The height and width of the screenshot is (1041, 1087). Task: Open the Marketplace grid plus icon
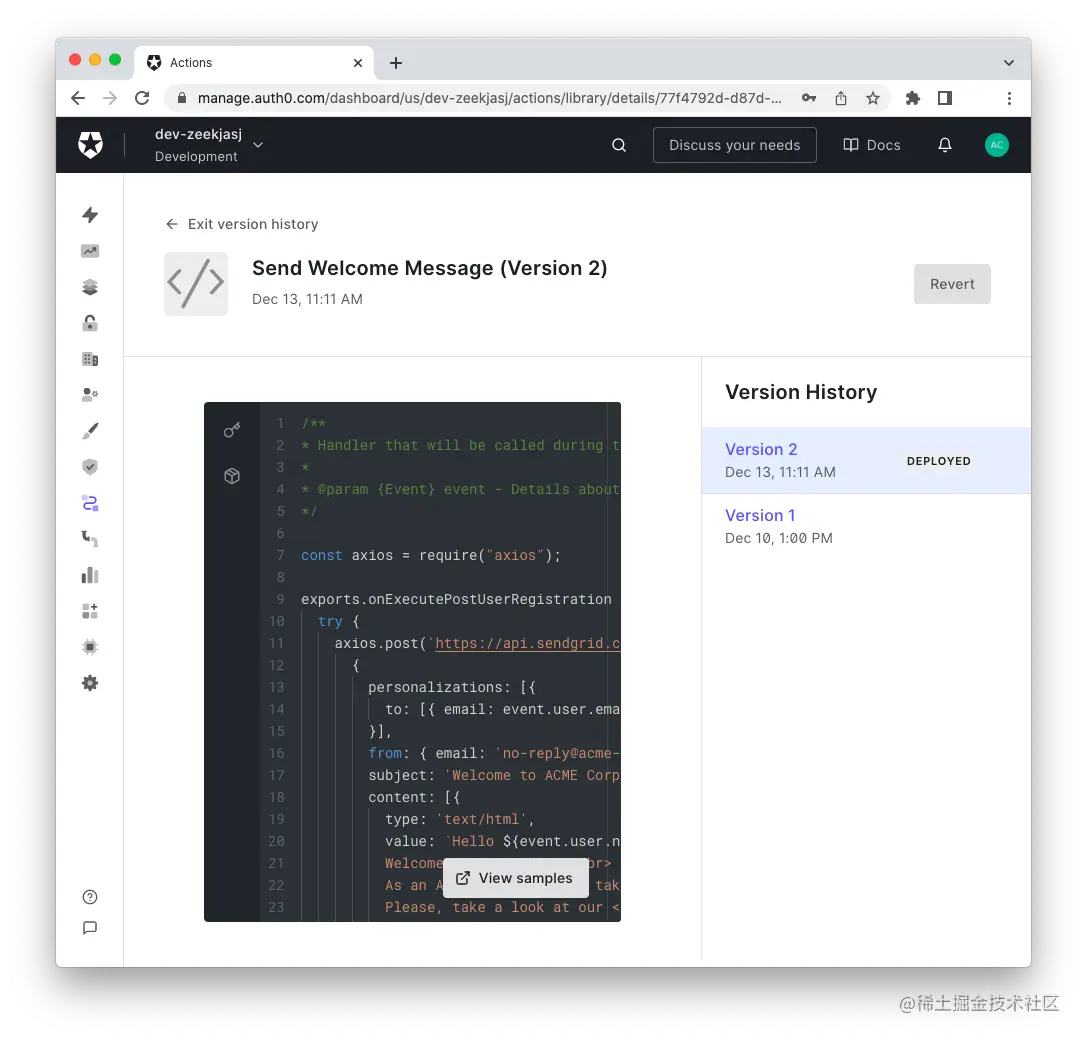[x=90, y=611]
